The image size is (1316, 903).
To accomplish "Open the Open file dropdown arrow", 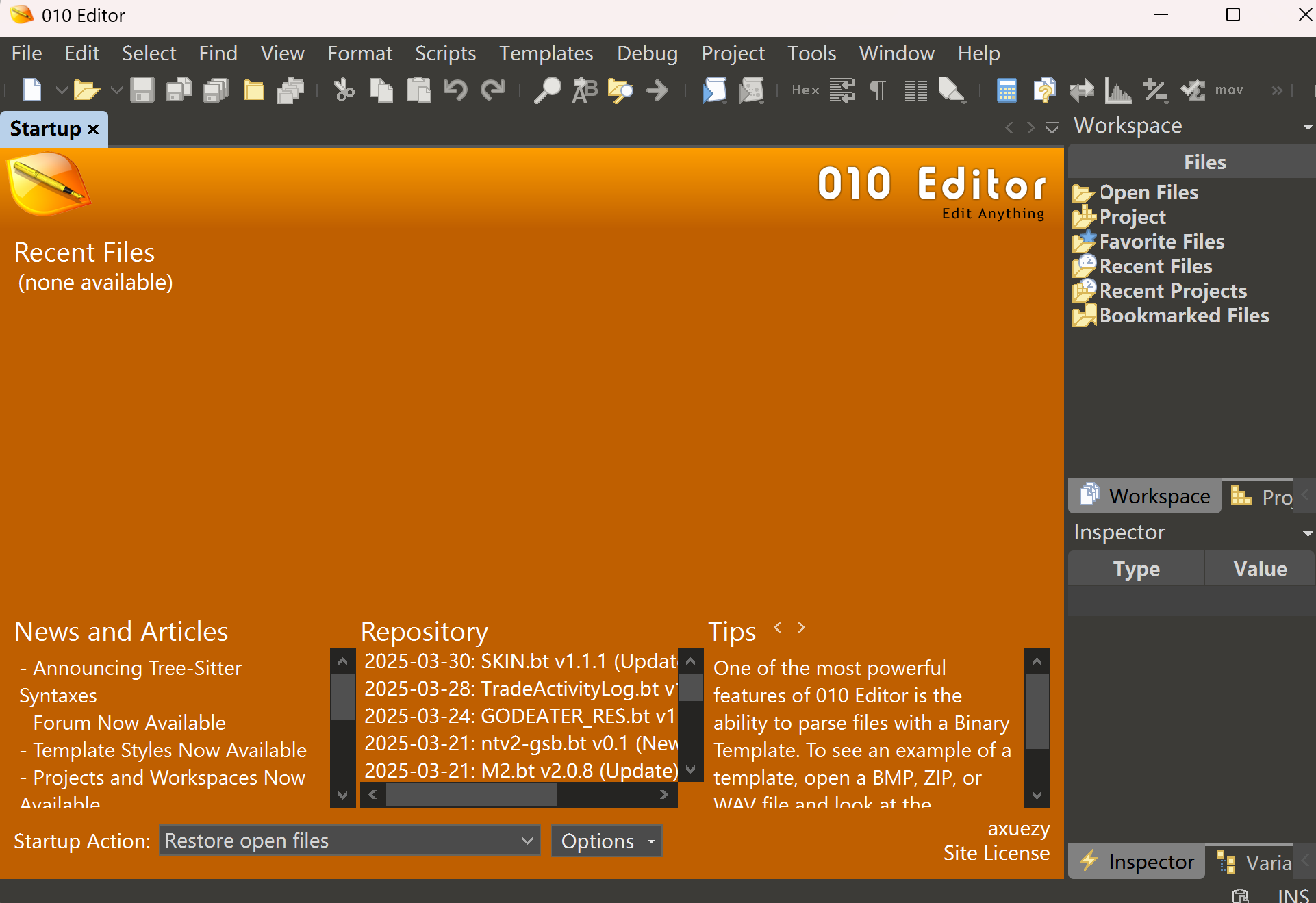I will pos(116,90).
